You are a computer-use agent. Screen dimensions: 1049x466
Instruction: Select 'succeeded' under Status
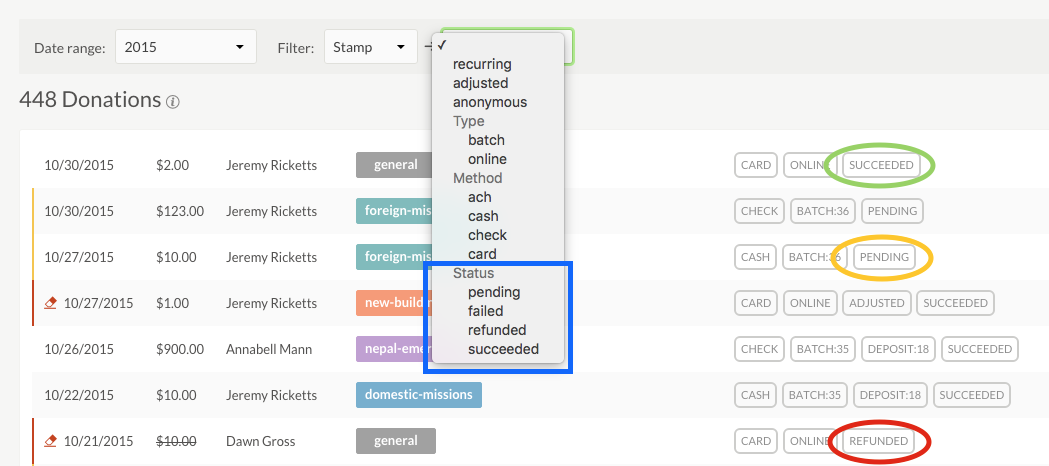pyautogui.click(x=503, y=349)
